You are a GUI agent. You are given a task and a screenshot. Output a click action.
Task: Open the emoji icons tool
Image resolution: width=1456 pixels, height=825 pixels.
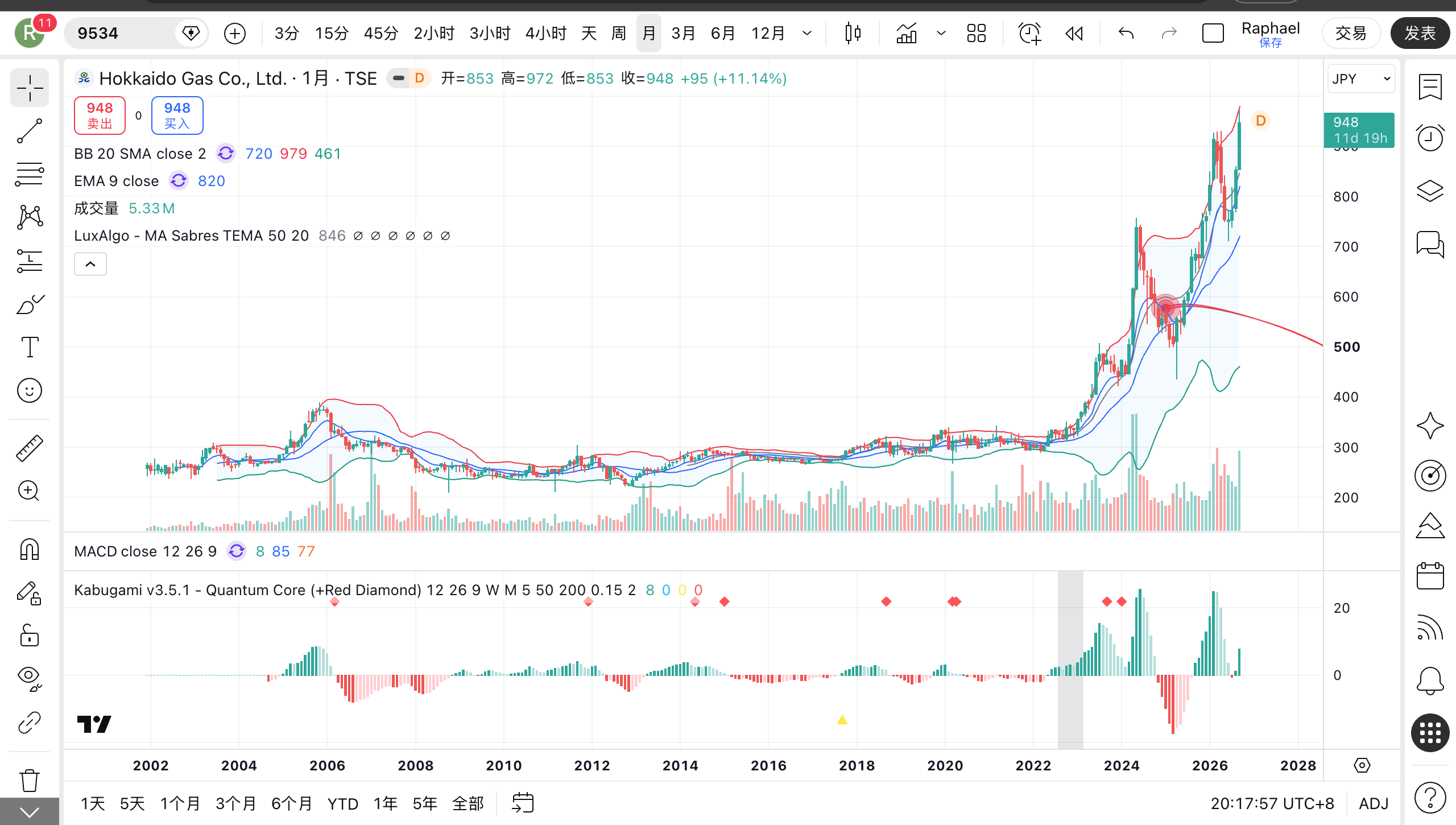pos(30,390)
